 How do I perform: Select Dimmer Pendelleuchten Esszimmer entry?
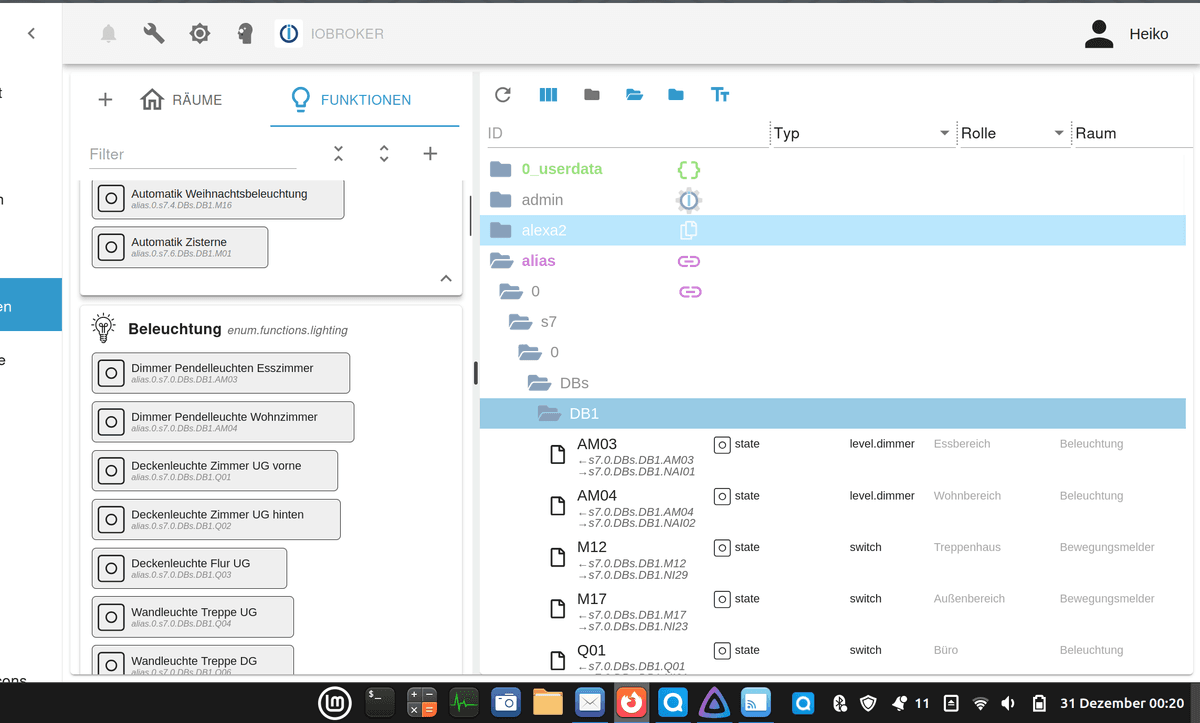221,373
